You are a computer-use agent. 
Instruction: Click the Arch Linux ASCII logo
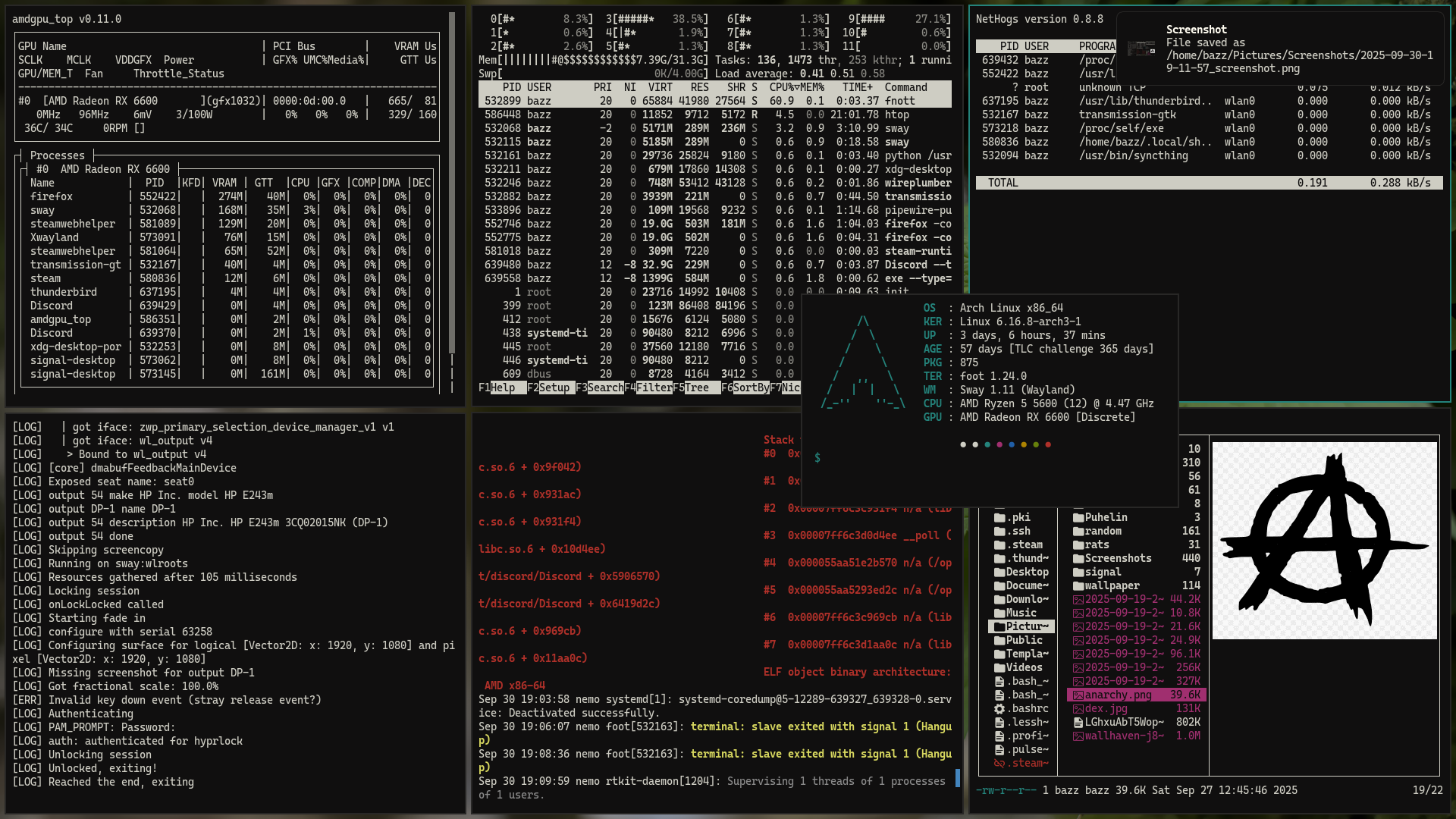(863, 362)
